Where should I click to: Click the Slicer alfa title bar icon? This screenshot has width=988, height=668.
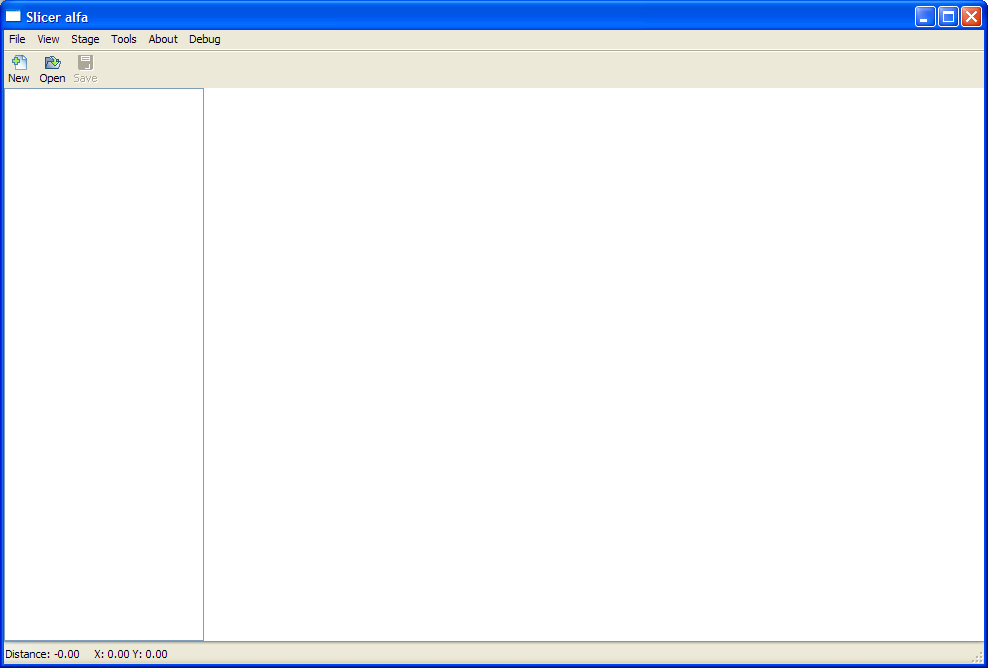click(13, 16)
